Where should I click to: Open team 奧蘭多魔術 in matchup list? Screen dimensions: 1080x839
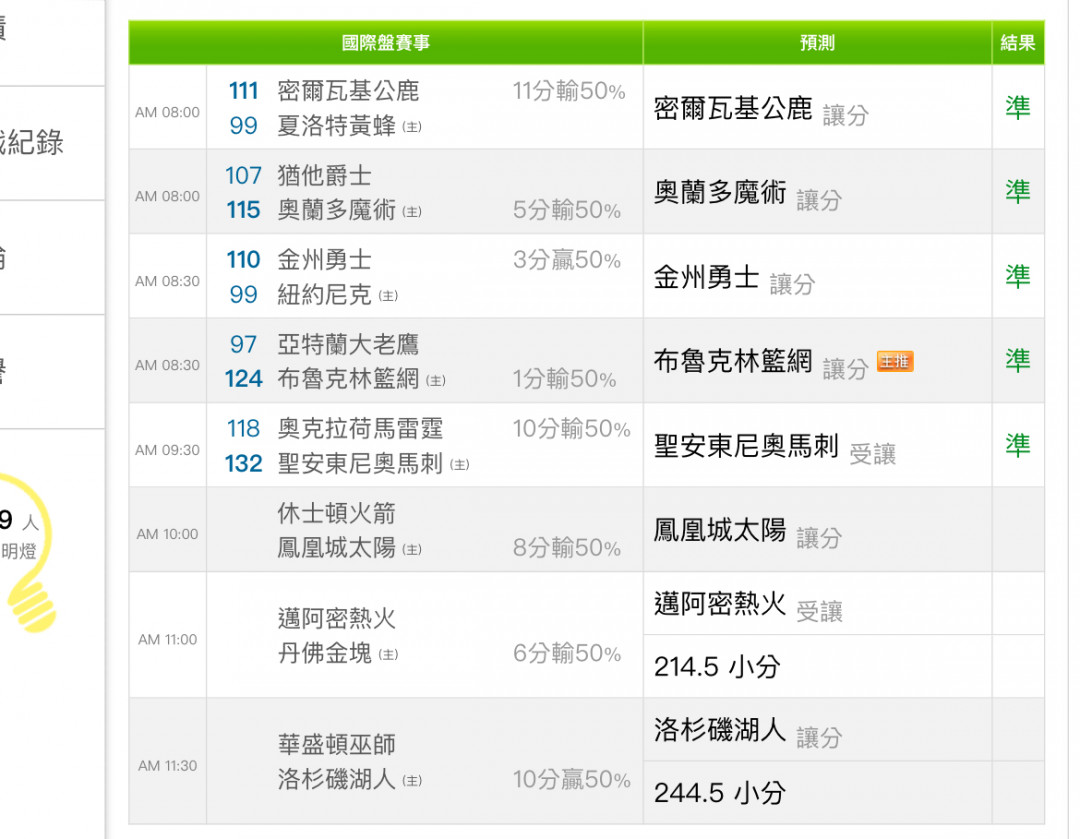337,210
